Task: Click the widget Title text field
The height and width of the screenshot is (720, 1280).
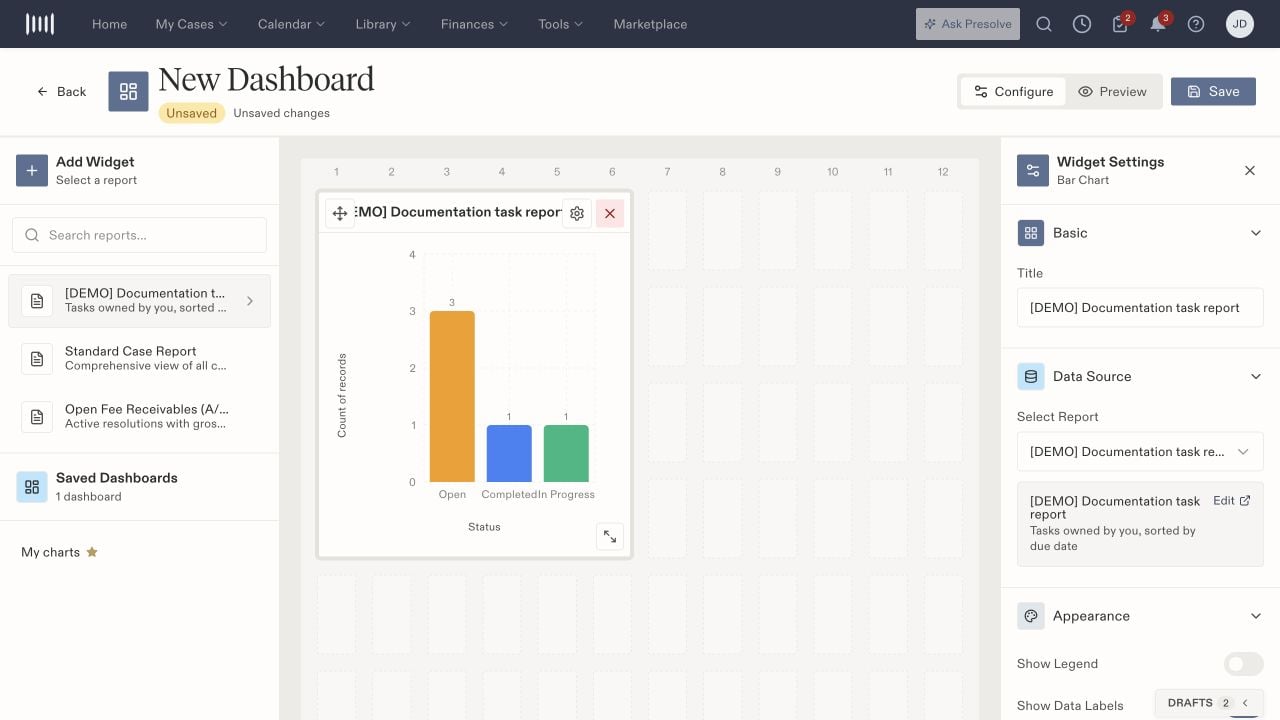Action: point(1140,308)
